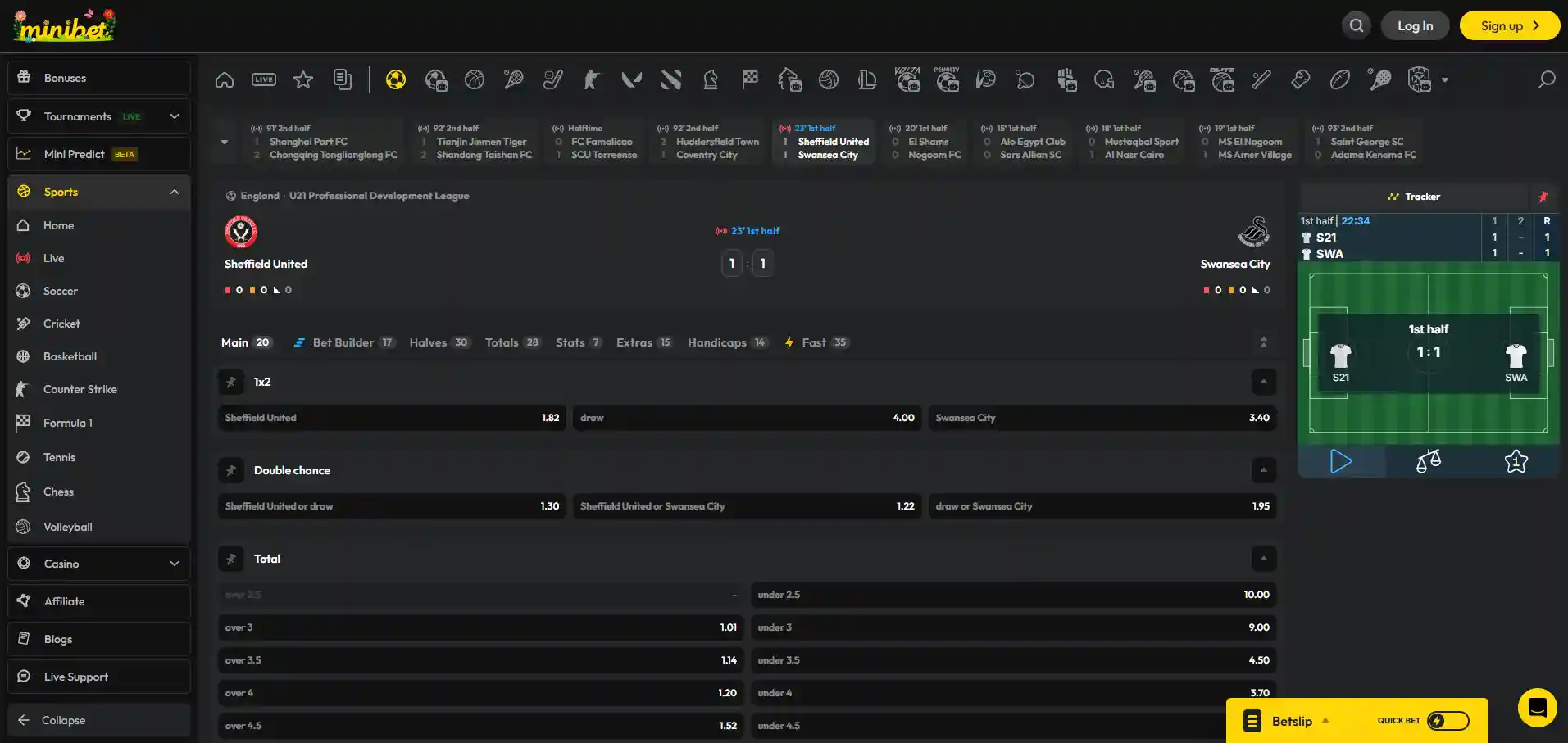Select the checkered racing flag icon in the toolbar
The width and height of the screenshot is (1568, 743).
click(x=750, y=79)
